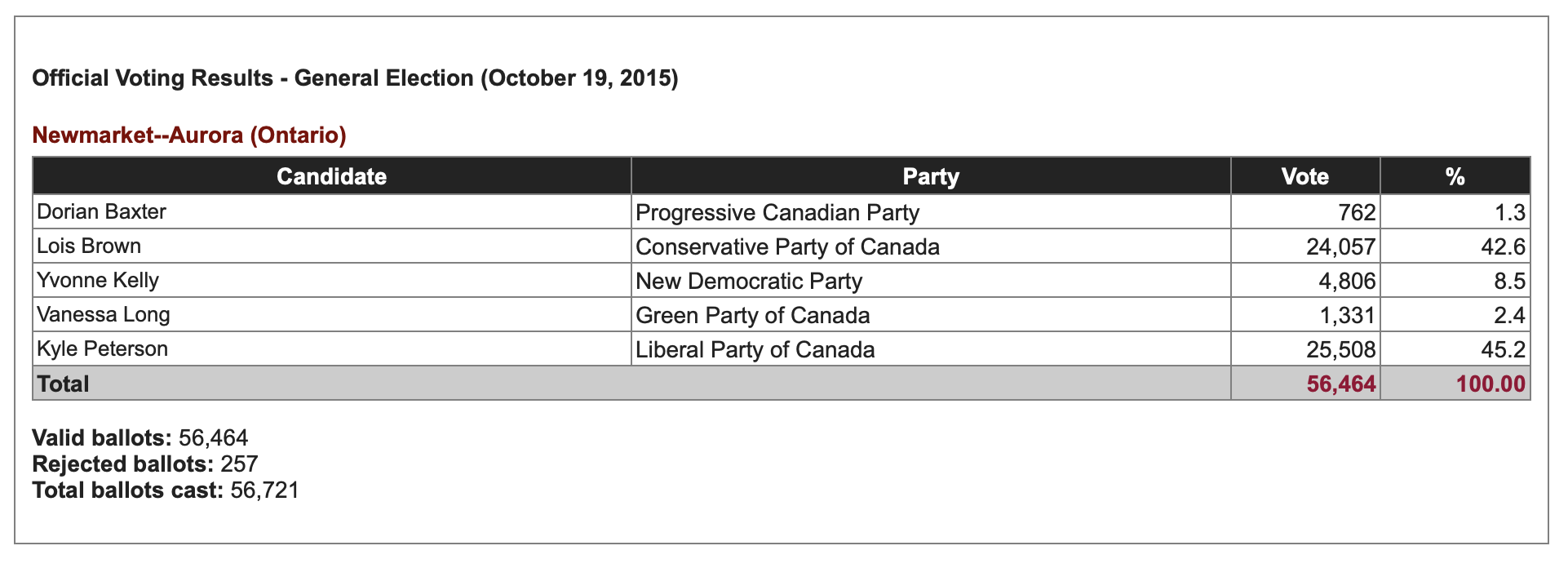The height and width of the screenshot is (568, 1568).
Task: Click the Newmarket--Aurora (Ontario) heading
Action: [x=189, y=135]
